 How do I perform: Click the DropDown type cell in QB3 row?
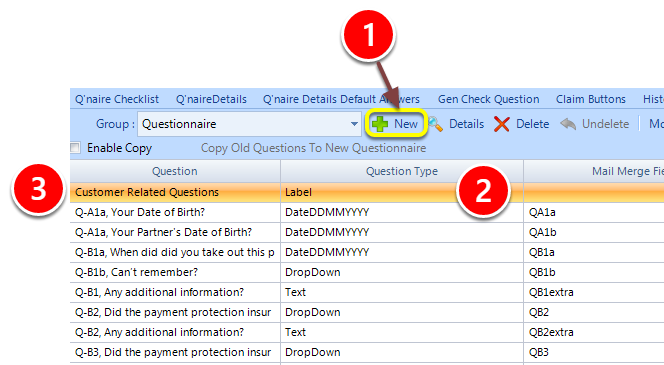point(402,352)
